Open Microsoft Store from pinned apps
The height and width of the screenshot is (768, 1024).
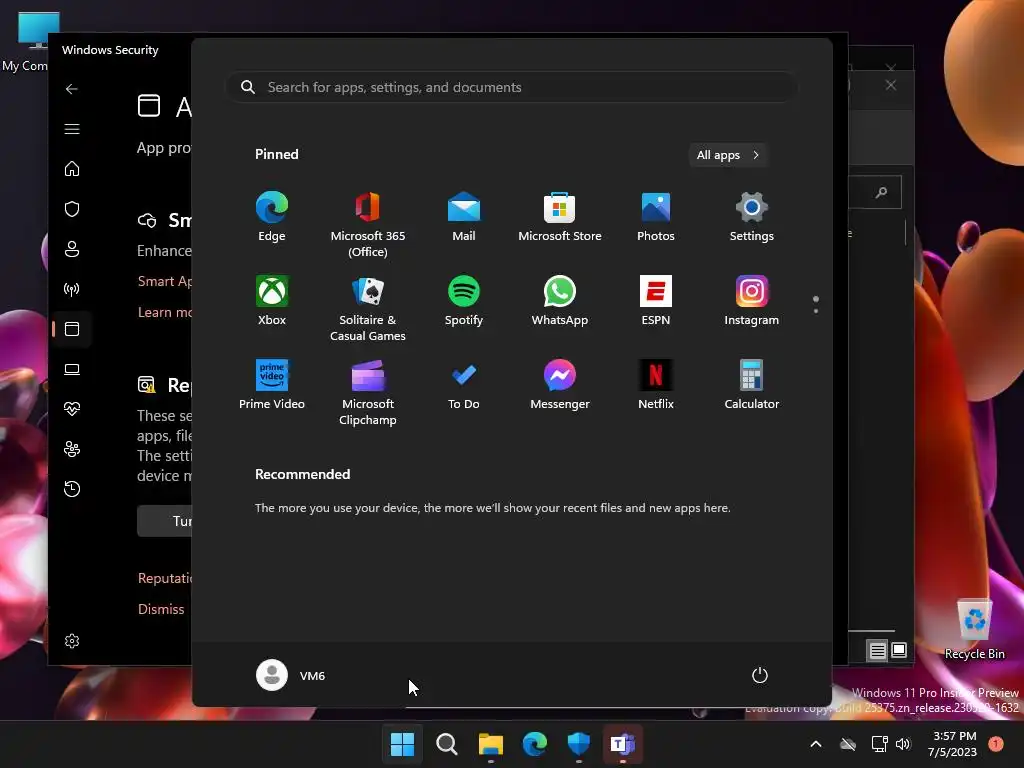tap(560, 217)
